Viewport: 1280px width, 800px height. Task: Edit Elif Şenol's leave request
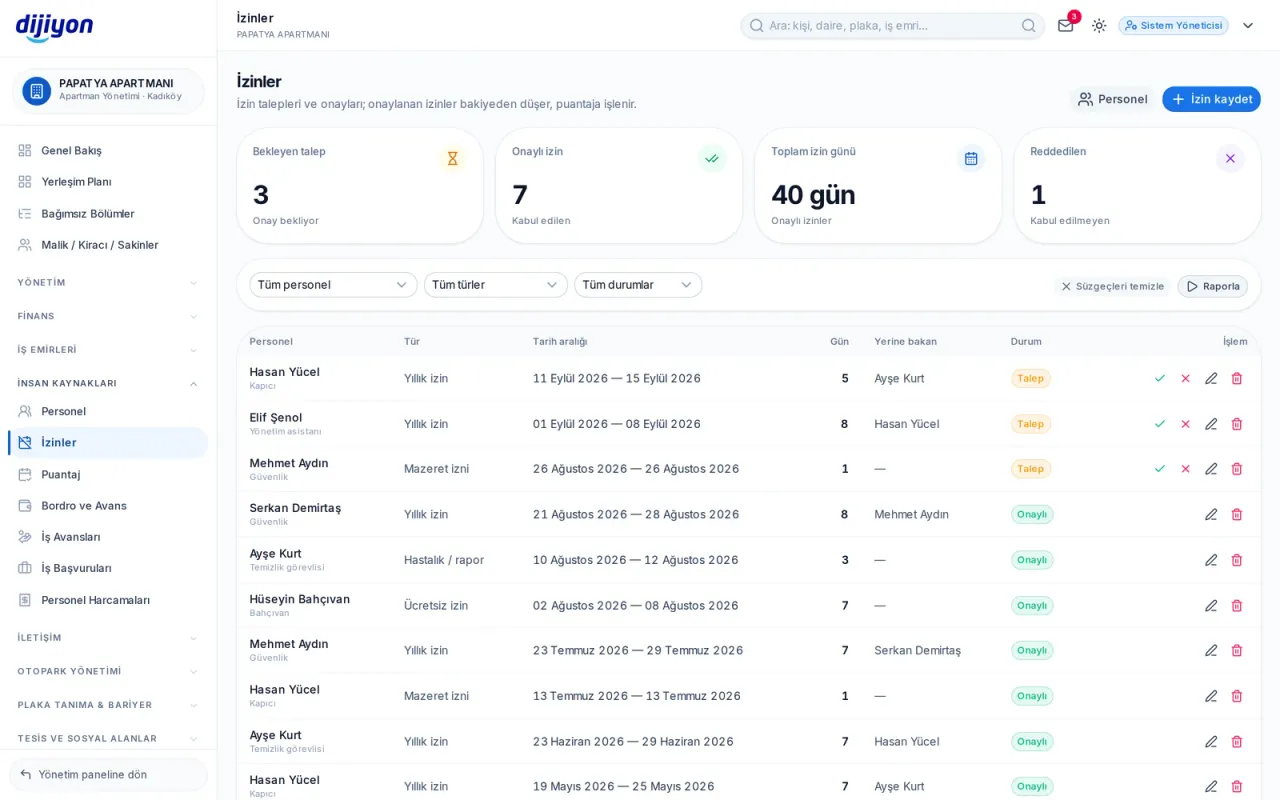1211,424
